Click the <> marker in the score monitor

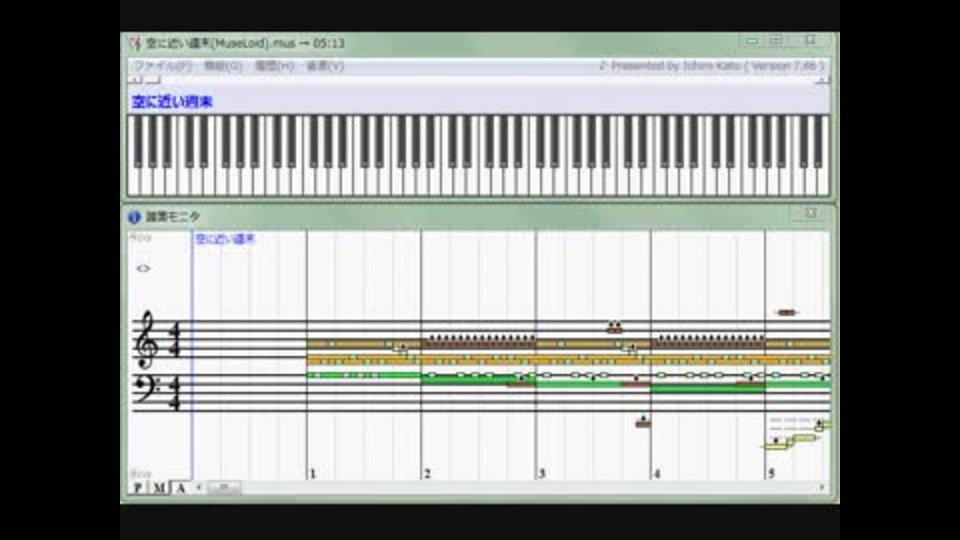(143, 268)
